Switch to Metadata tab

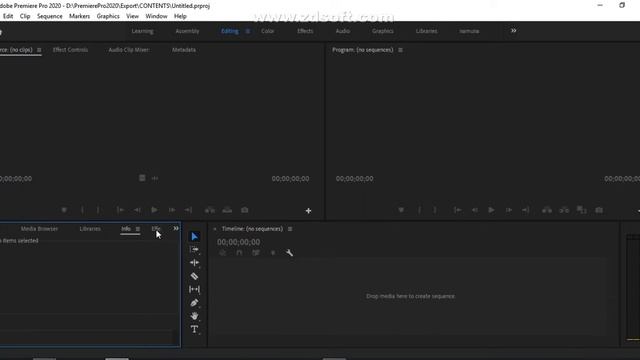(x=184, y=50)
